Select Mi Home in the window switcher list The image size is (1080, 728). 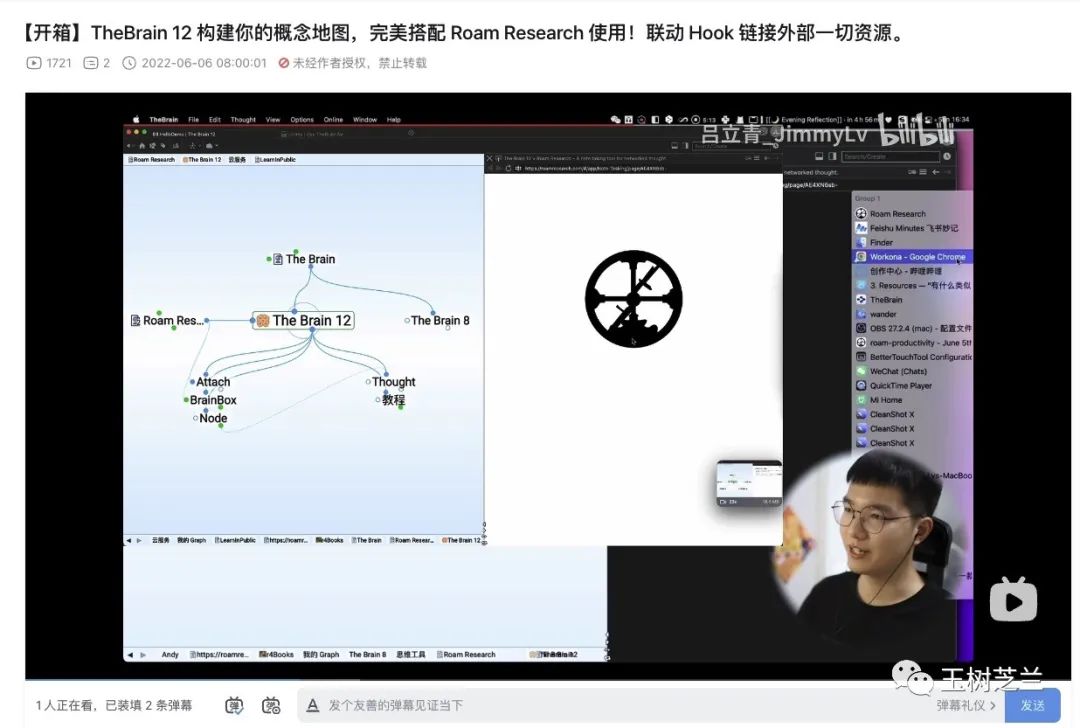tap(913, 400)
